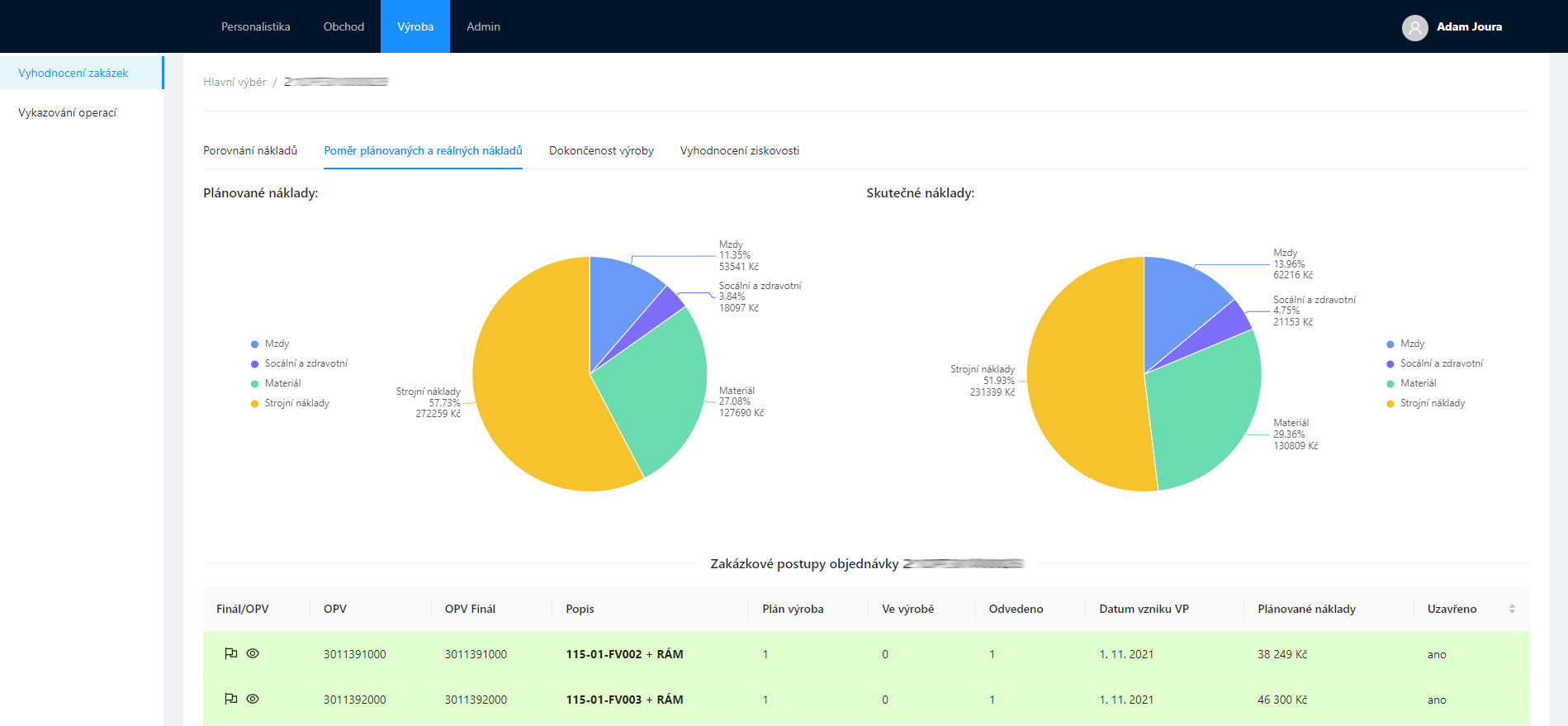Toggle Mzdy legend item in planned costs chart
1568x726 pixels.
276,344
